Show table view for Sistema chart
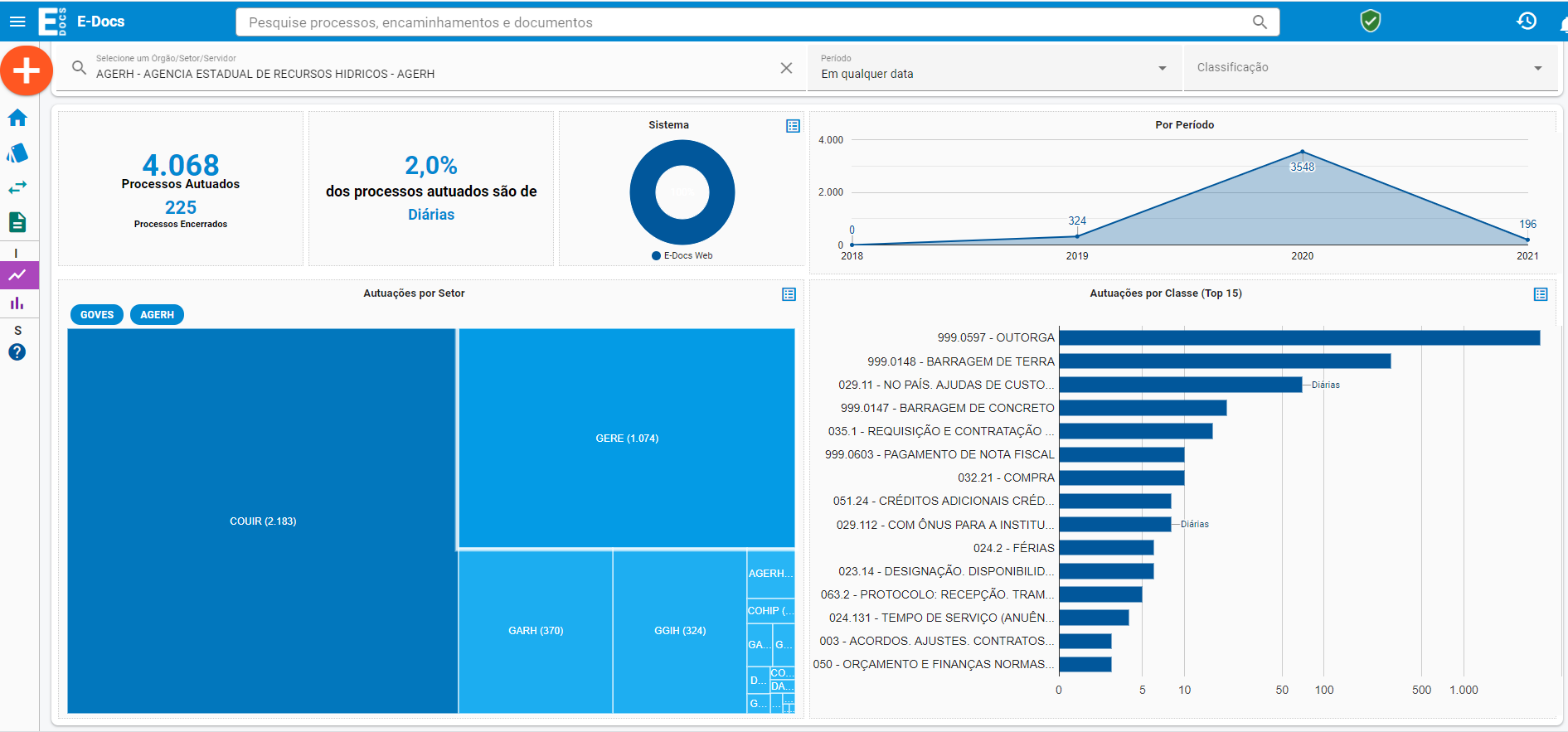Viewport: 1568px width, 732px height. coord(793,126)
